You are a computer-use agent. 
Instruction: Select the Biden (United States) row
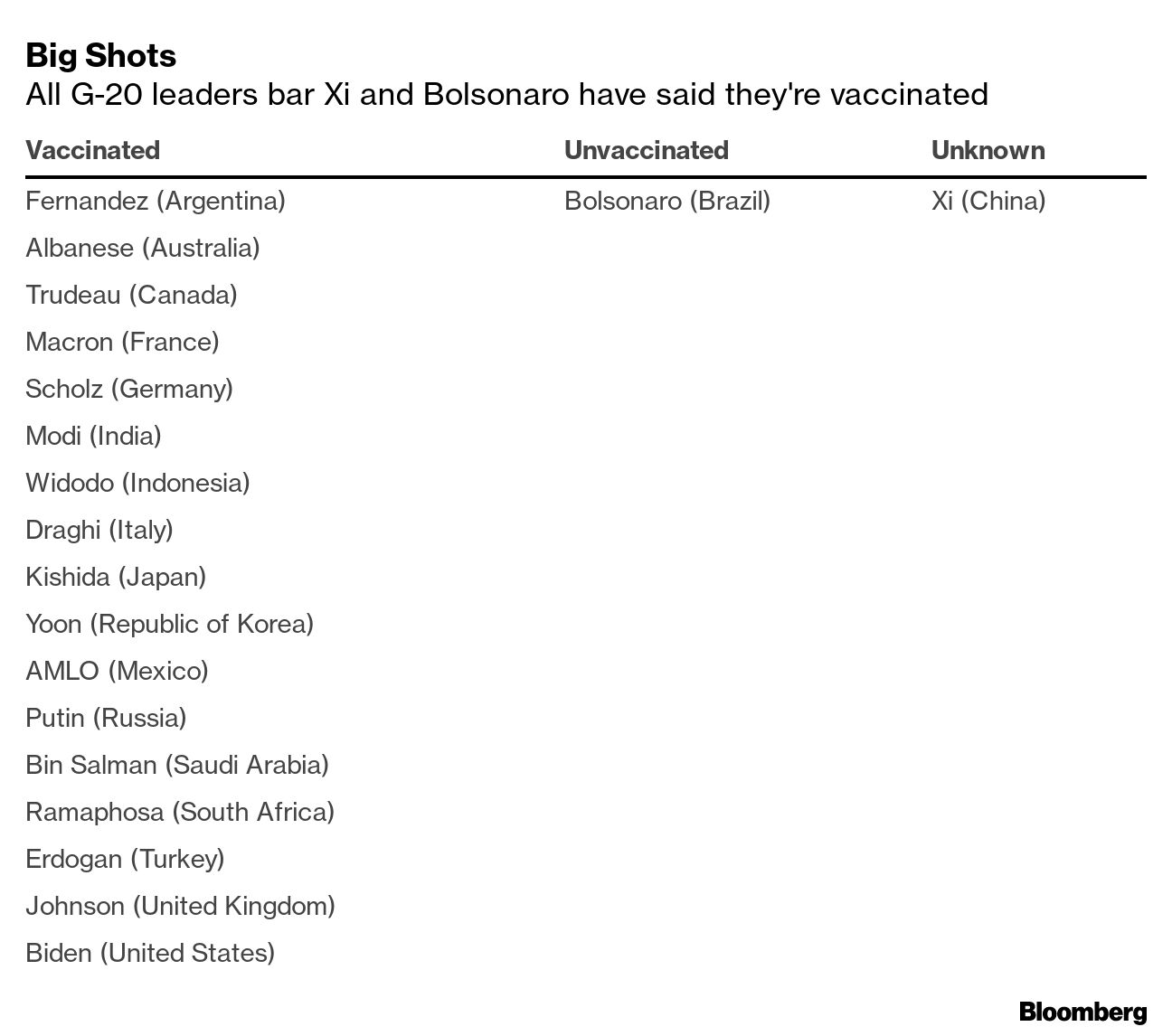[x=149, y=953]
